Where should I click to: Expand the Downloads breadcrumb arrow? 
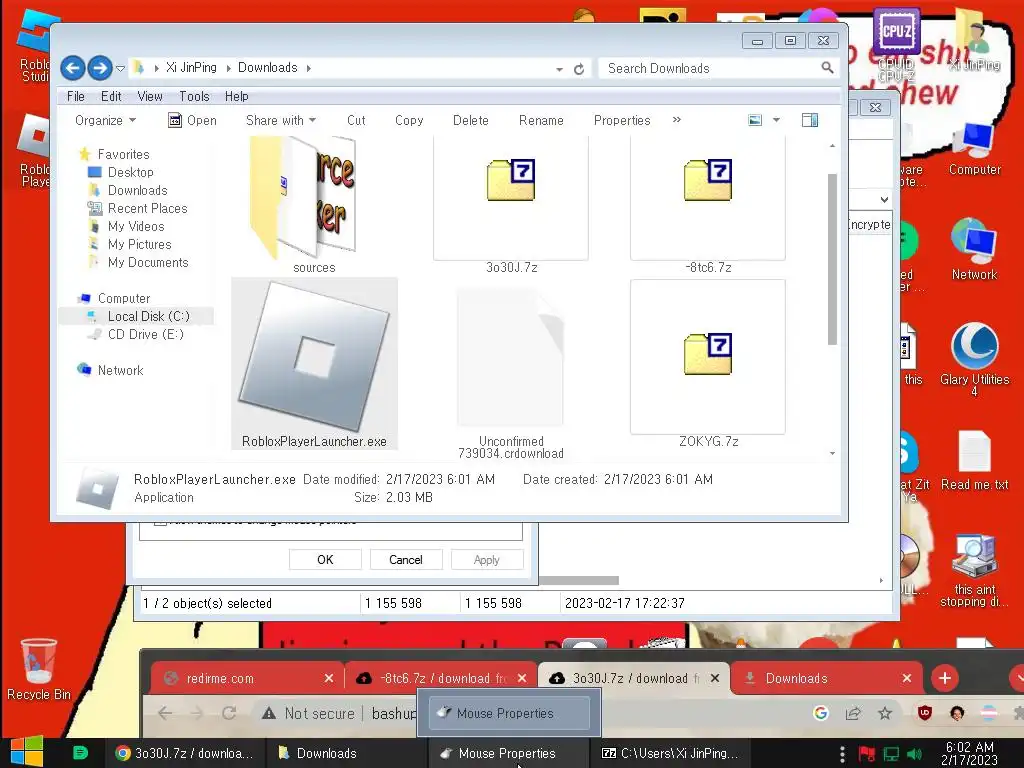pyautogui.click(x=308, y=68)
